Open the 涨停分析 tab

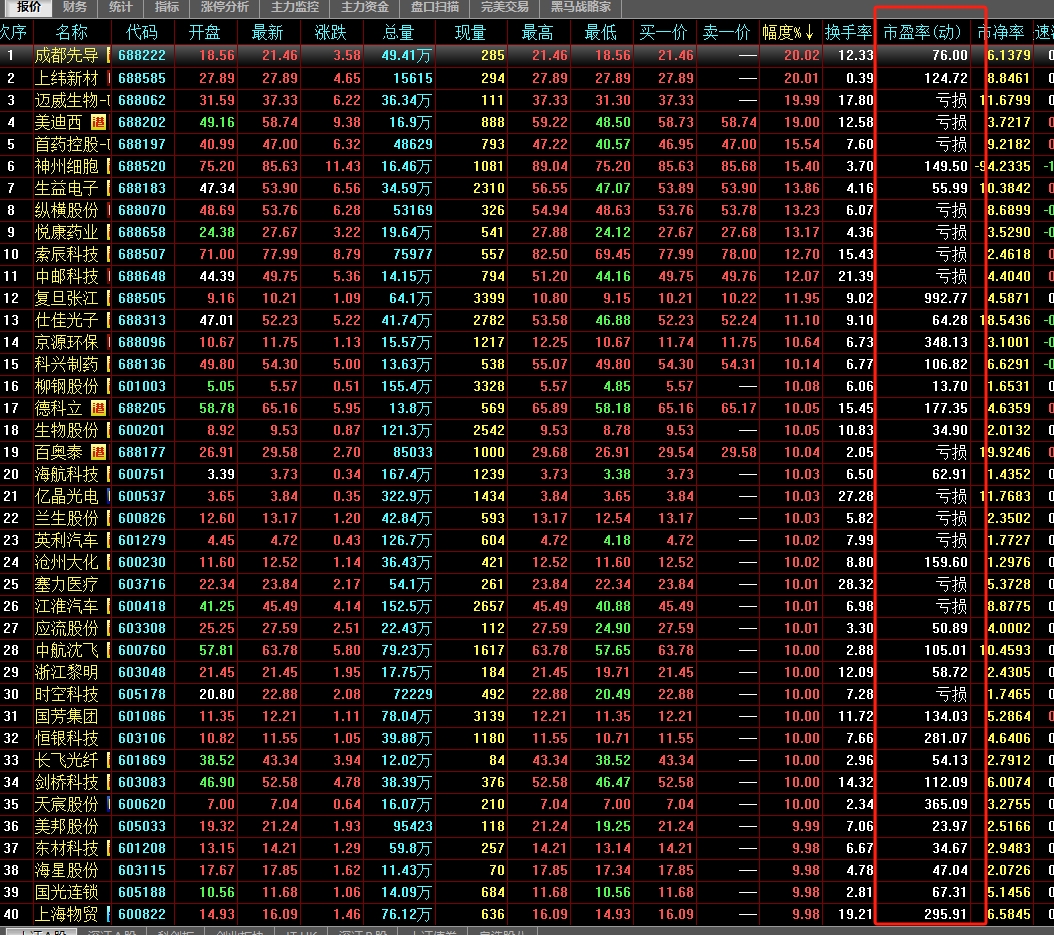click(225, 7)
